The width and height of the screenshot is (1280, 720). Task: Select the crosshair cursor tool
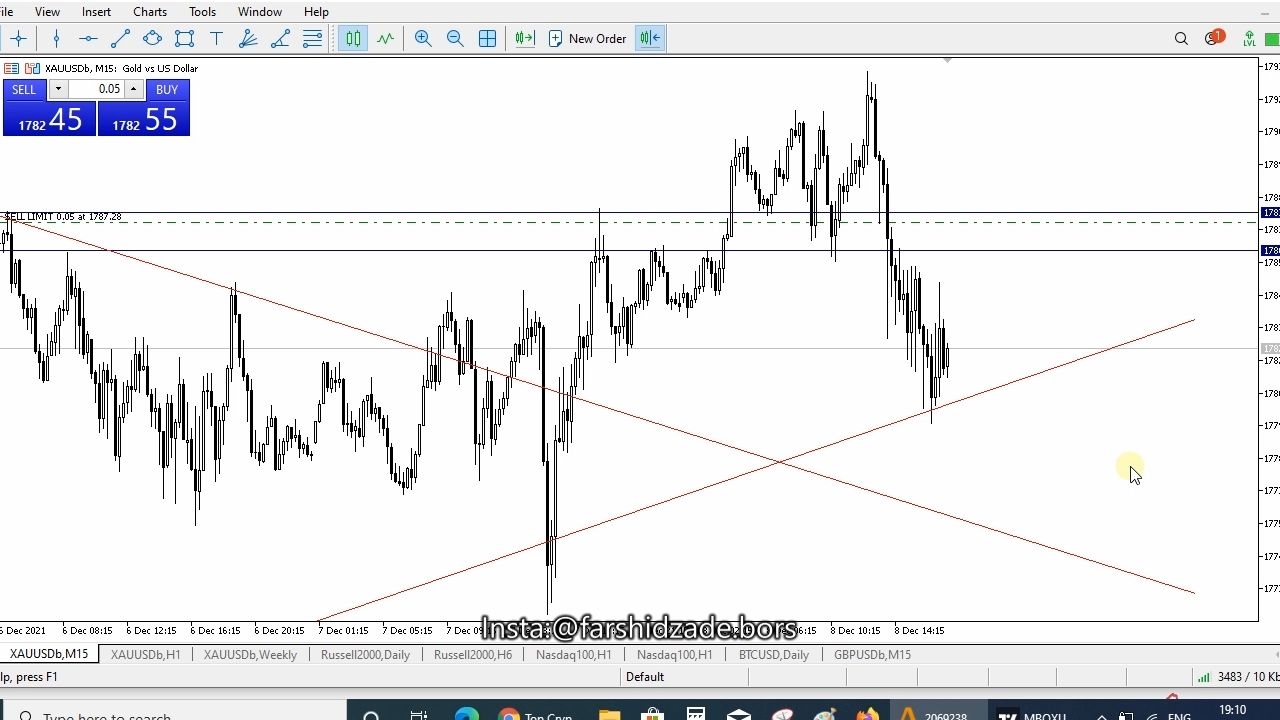[18, 38]
